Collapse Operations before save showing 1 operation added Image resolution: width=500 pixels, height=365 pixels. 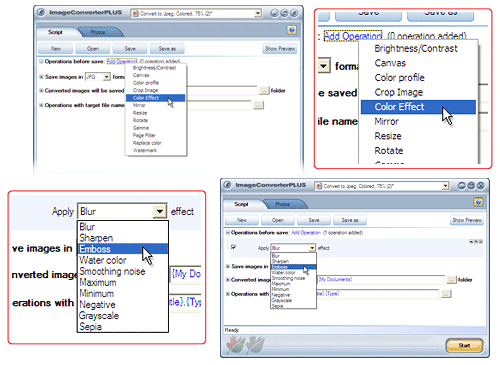click(228, 232)
